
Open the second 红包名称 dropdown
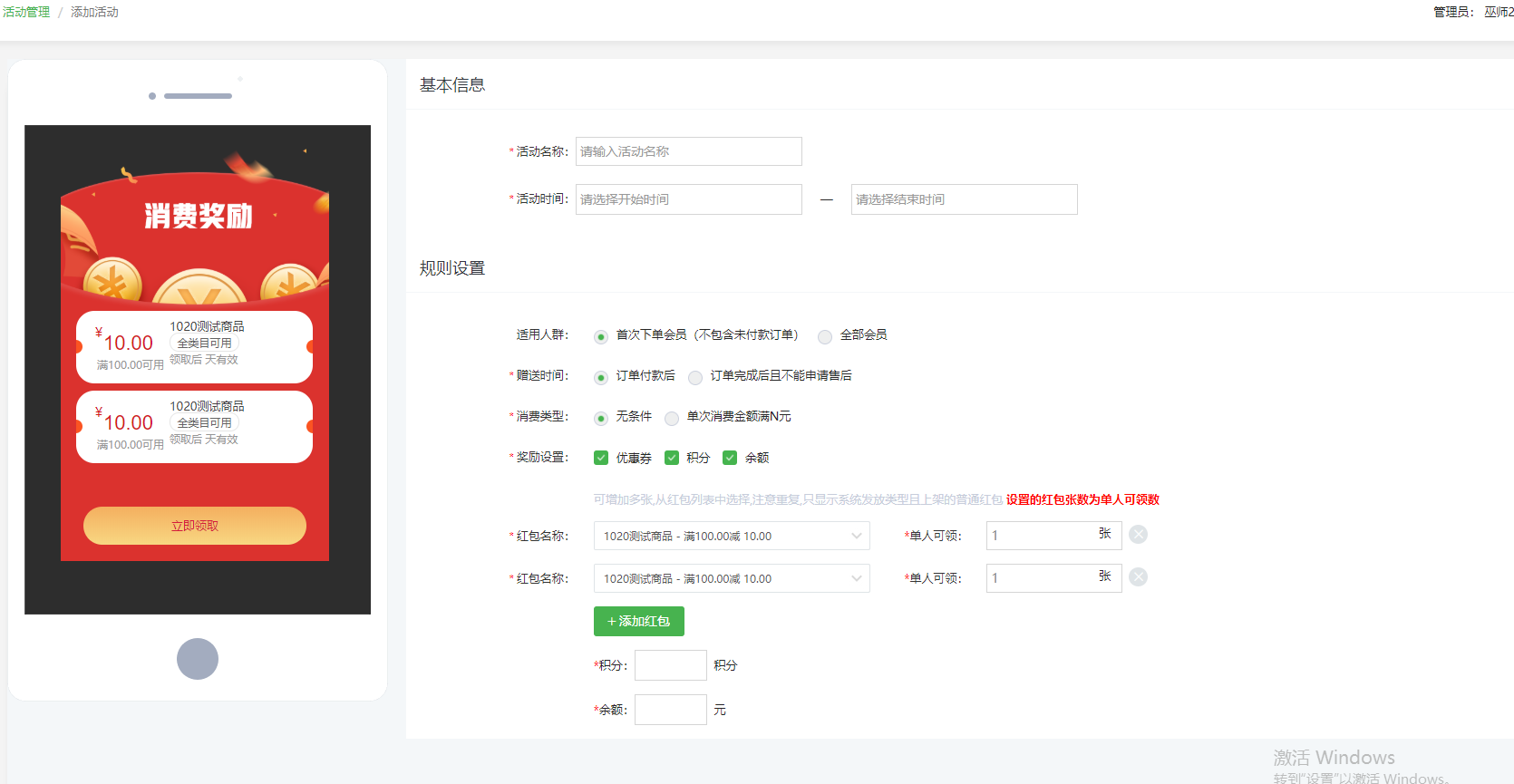coord(731,578)
